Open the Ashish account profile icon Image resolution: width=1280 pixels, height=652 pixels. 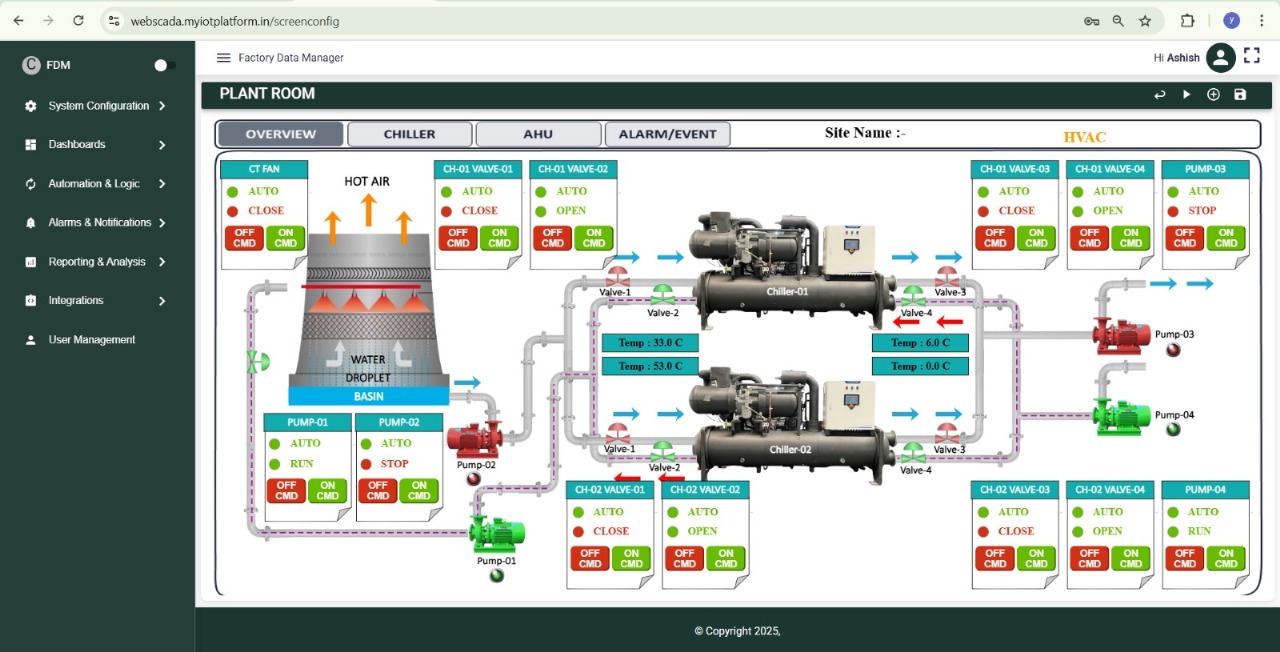click(x=1220, y=57)
